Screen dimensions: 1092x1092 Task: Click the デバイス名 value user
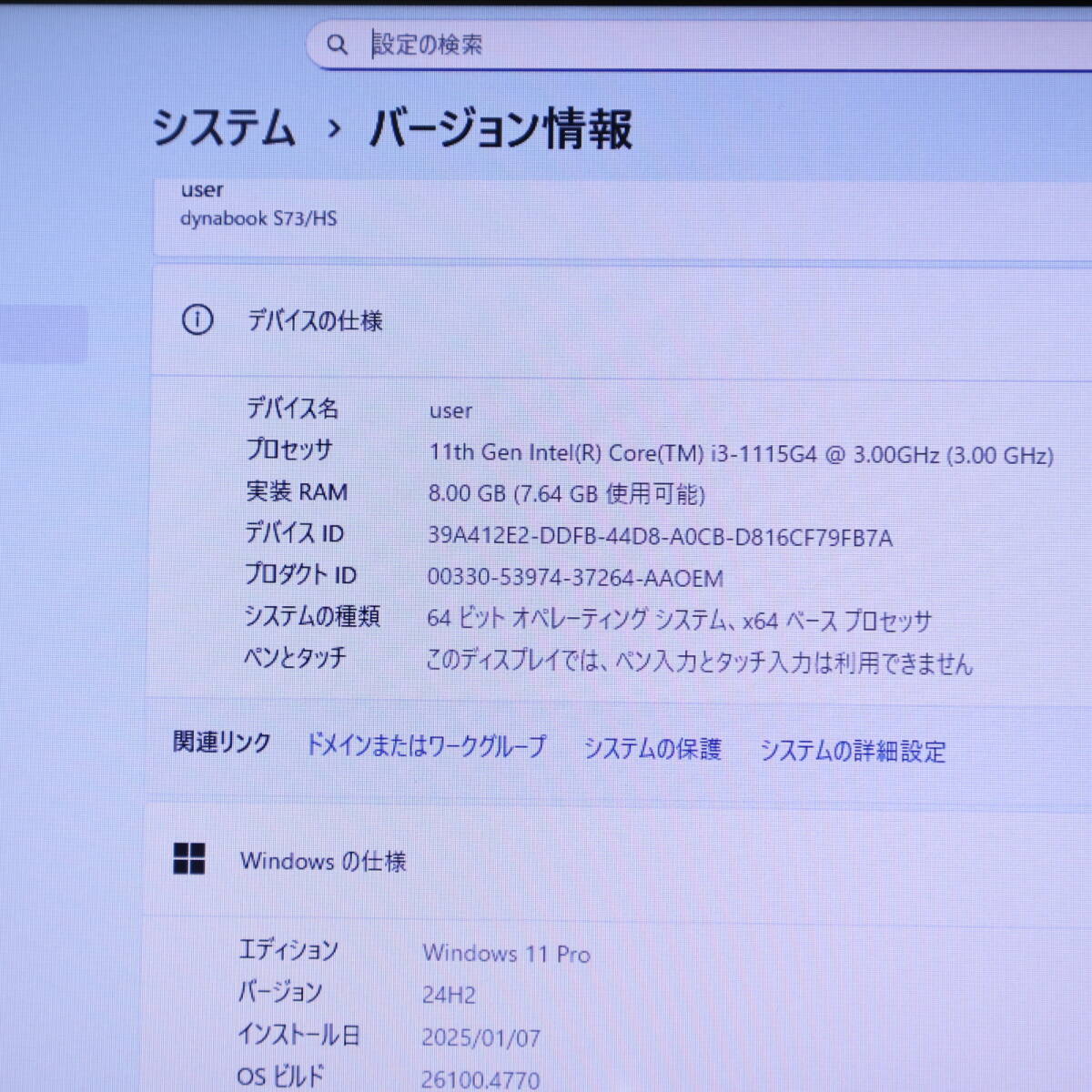[x=450, y=411]
